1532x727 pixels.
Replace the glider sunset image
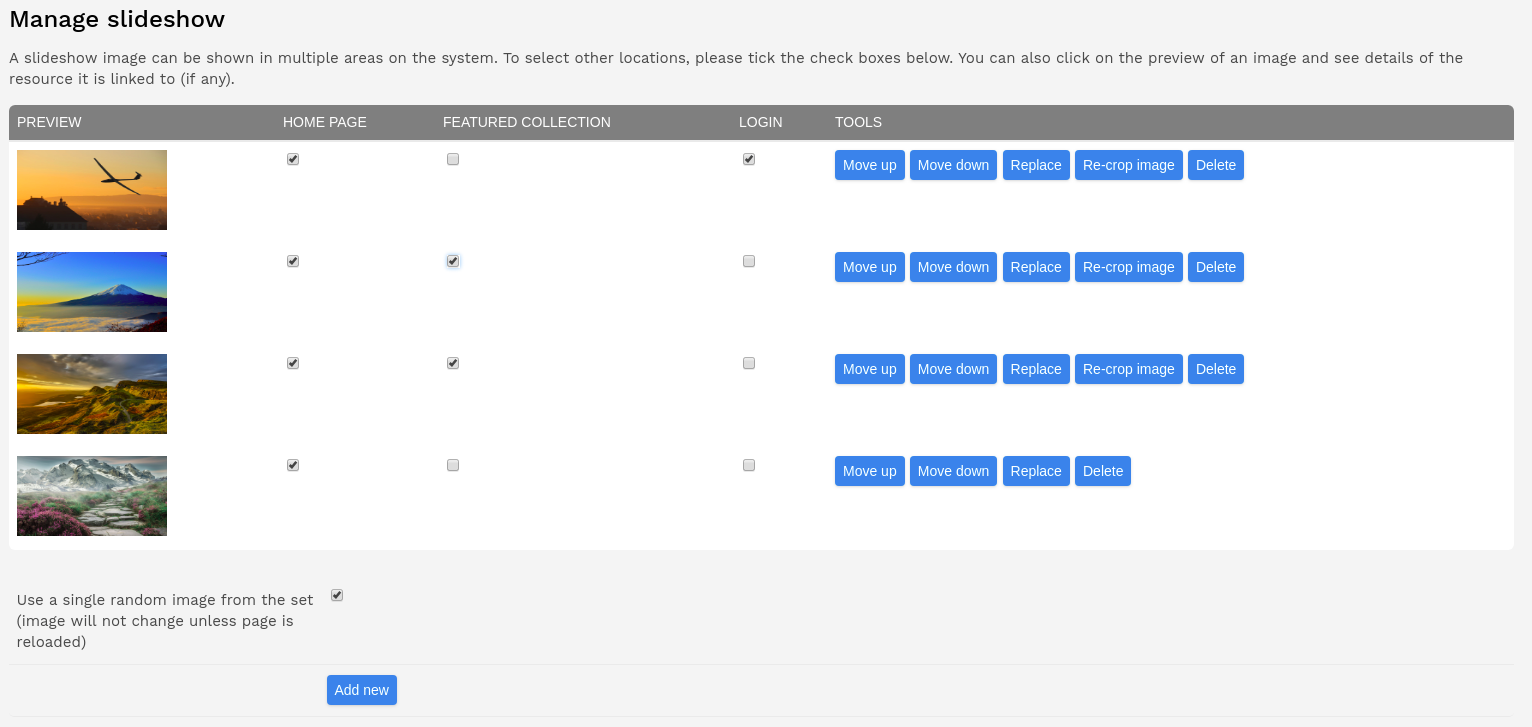[x=1036, y=165]
